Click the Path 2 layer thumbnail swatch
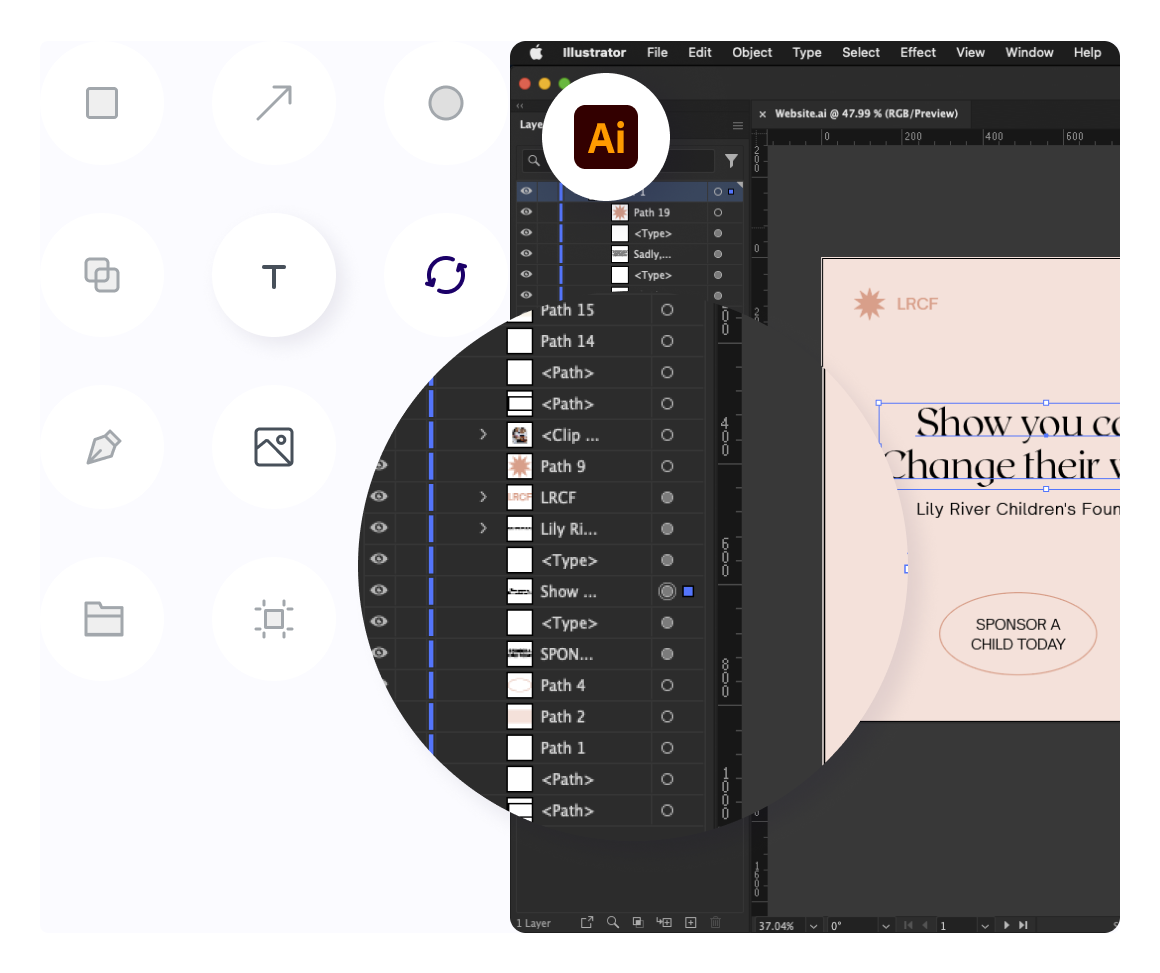This screenshot has width=1160, height=973. [520, 716]
